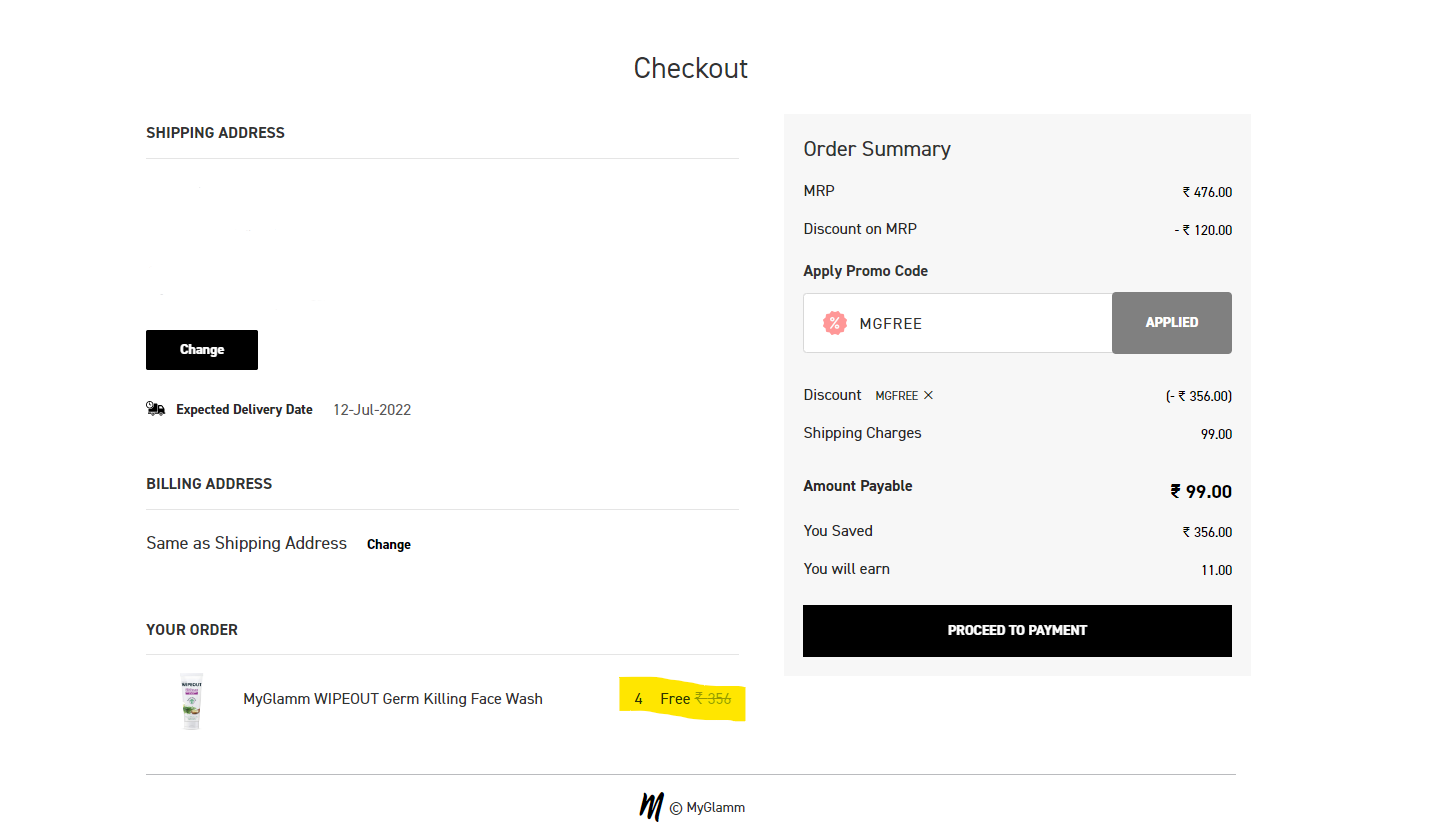This screenshot has height=840, width=1448.
Task: Click the MyGlamm logo icon in the footer
Action: (652, 806)
